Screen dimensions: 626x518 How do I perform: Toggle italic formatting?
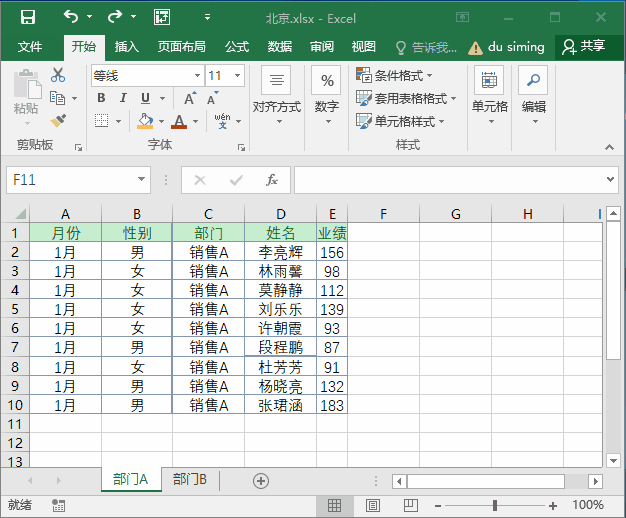123,98
